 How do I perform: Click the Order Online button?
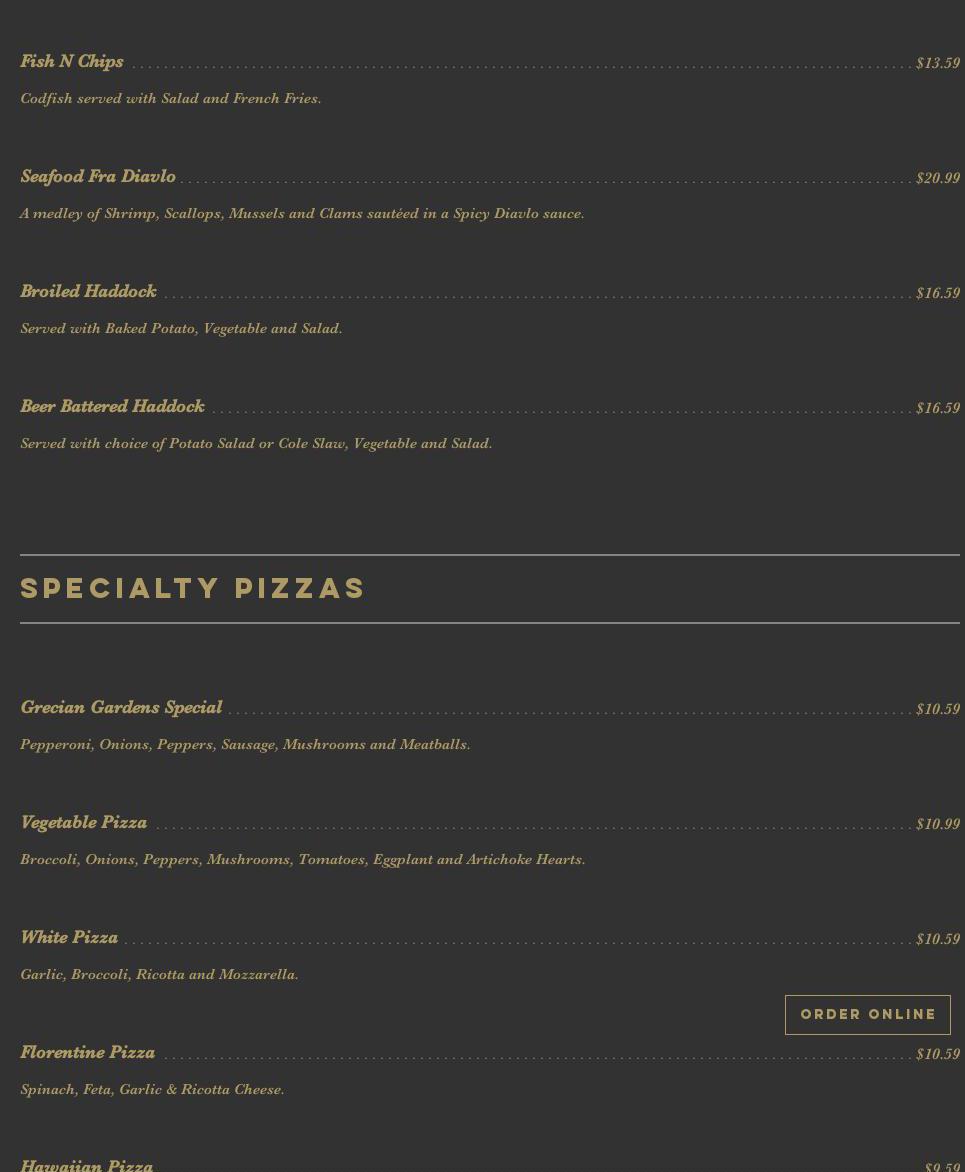click(x=868, y=1014)
